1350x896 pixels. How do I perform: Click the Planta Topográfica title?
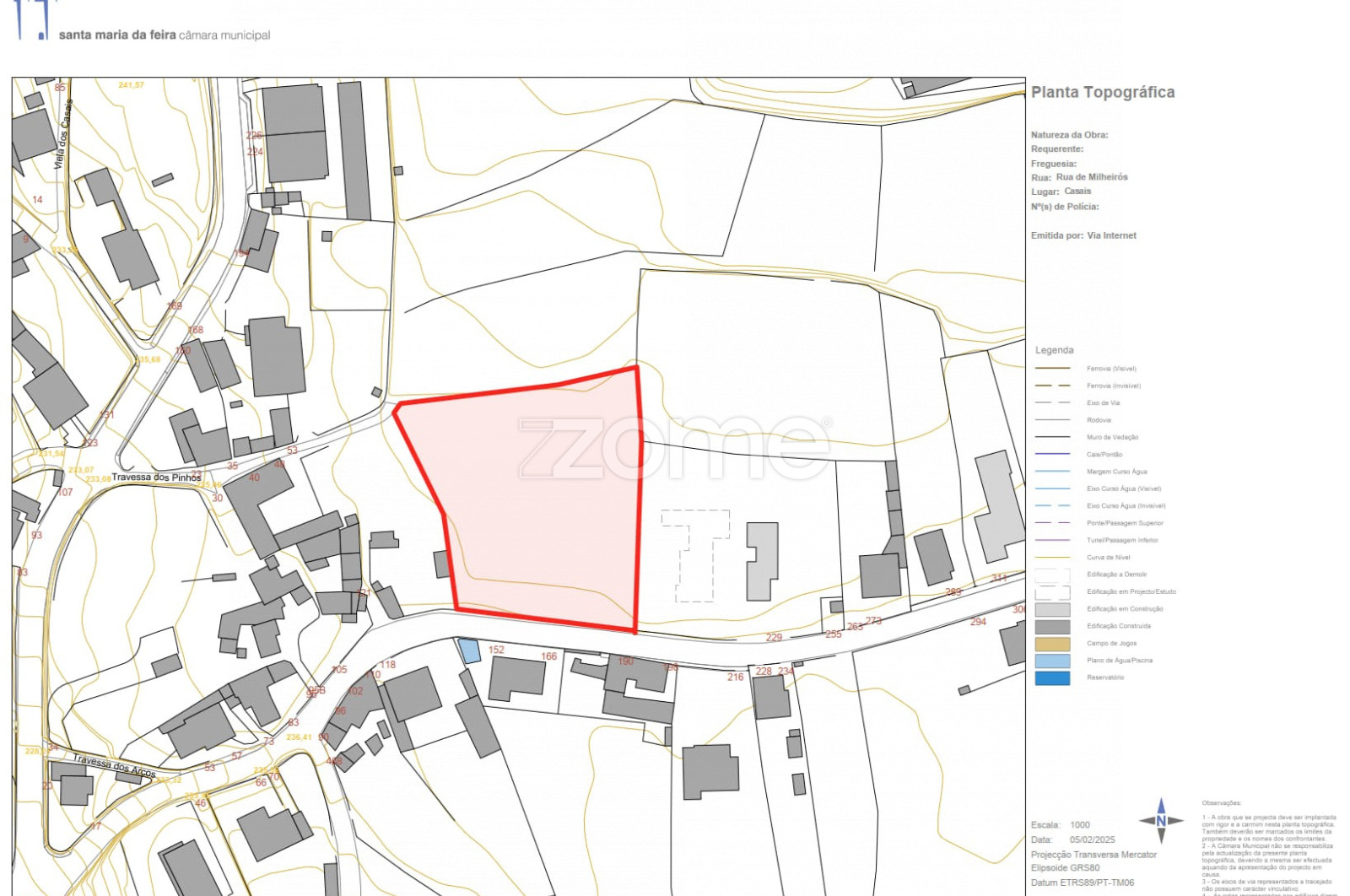tap(1102, 93)
